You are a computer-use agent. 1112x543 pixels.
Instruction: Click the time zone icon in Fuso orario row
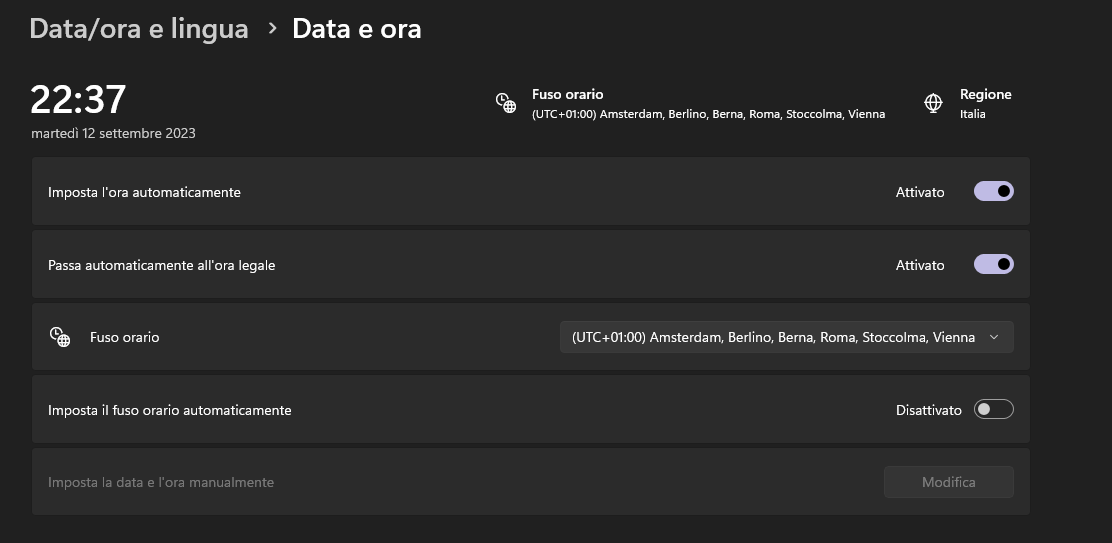coord(60,337)
